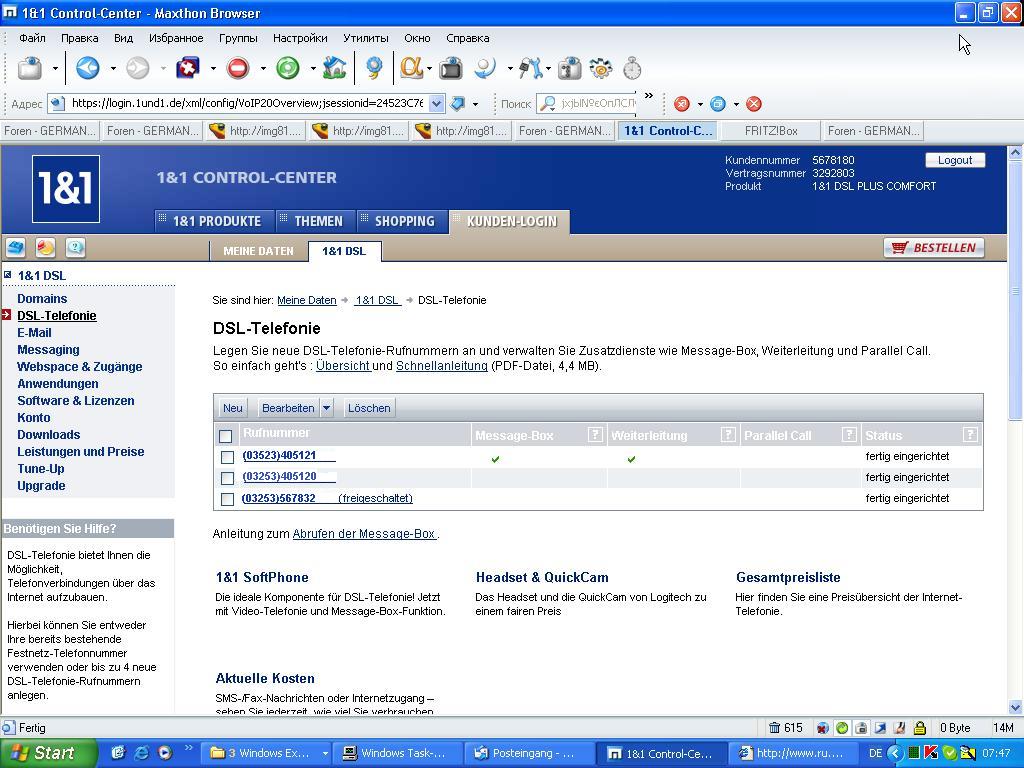The height and width of the screenshot is (768, 1024).
Task: Click the Neu button
Action: (x=232, y=408)
